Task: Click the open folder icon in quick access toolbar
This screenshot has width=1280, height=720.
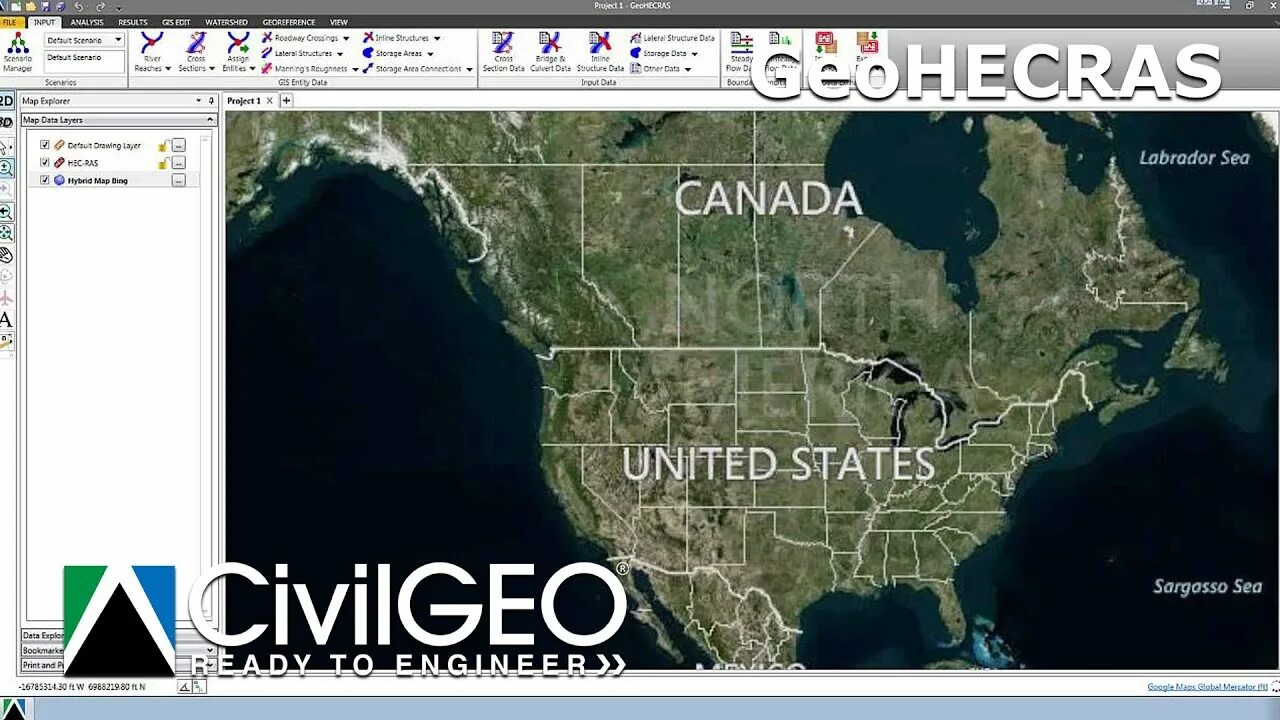Action: (x=31, y=6)
